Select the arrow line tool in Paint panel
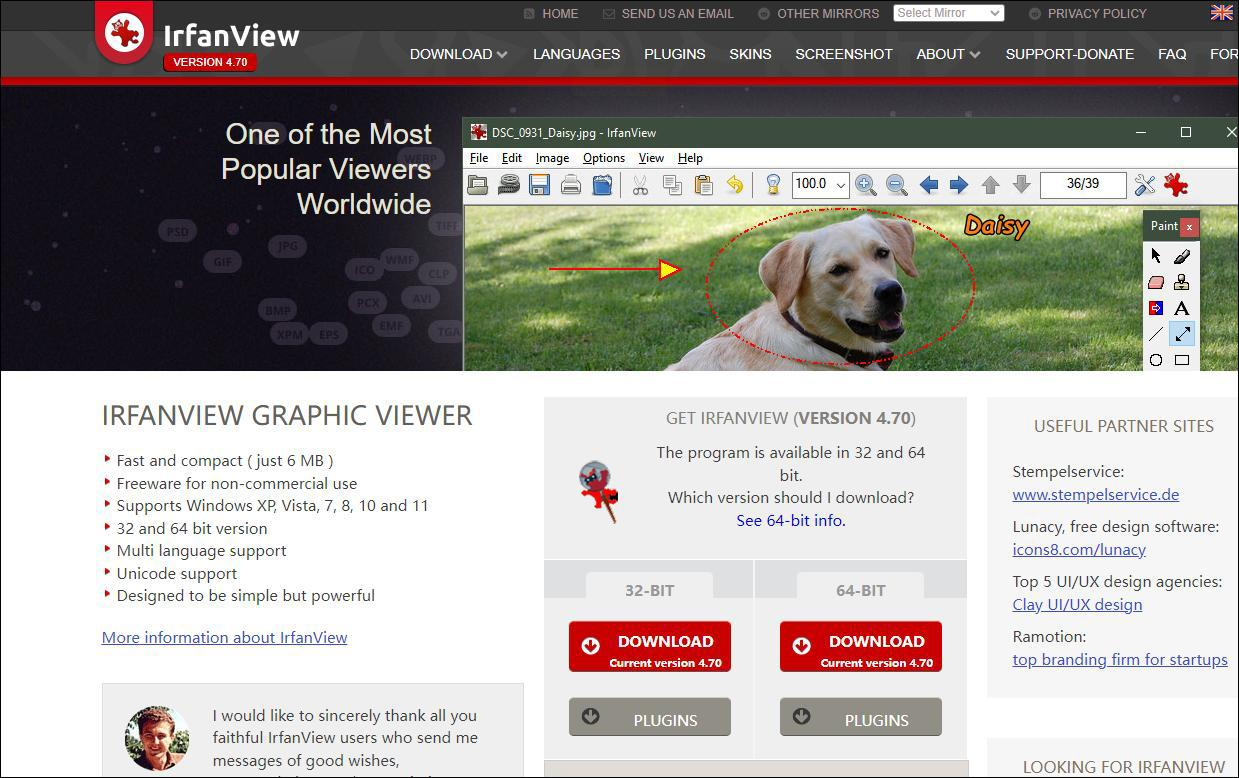The image size is (1239, 778). 1182,334
